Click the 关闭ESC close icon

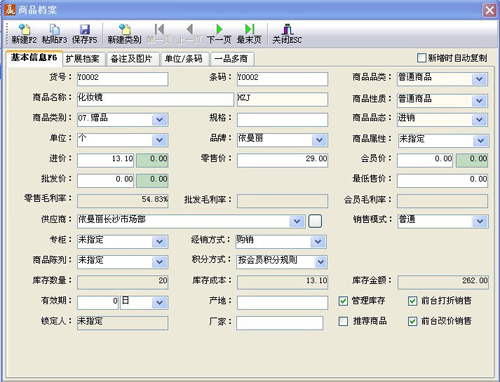287,29
